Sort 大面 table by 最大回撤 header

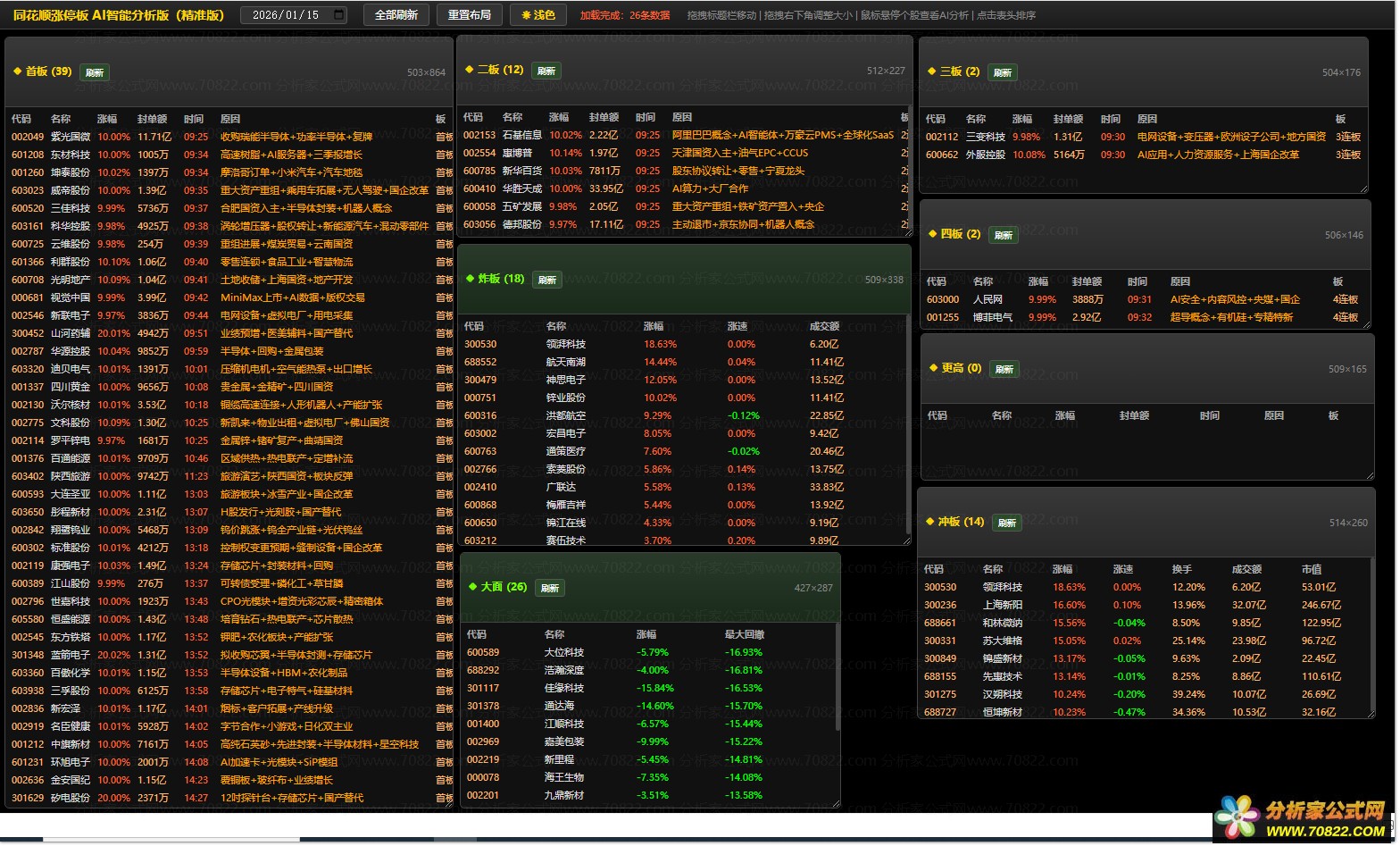point(744,634)
